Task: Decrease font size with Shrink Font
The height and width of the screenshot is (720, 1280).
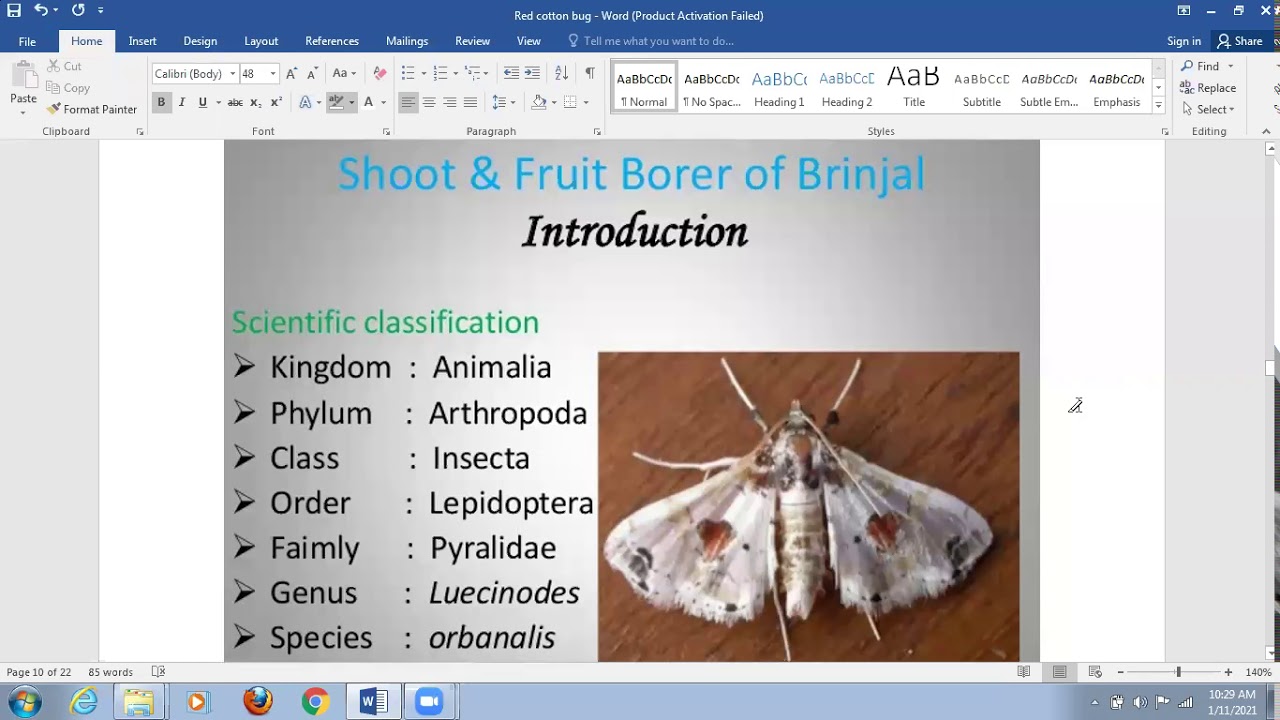Action: (x=312, y=73)
